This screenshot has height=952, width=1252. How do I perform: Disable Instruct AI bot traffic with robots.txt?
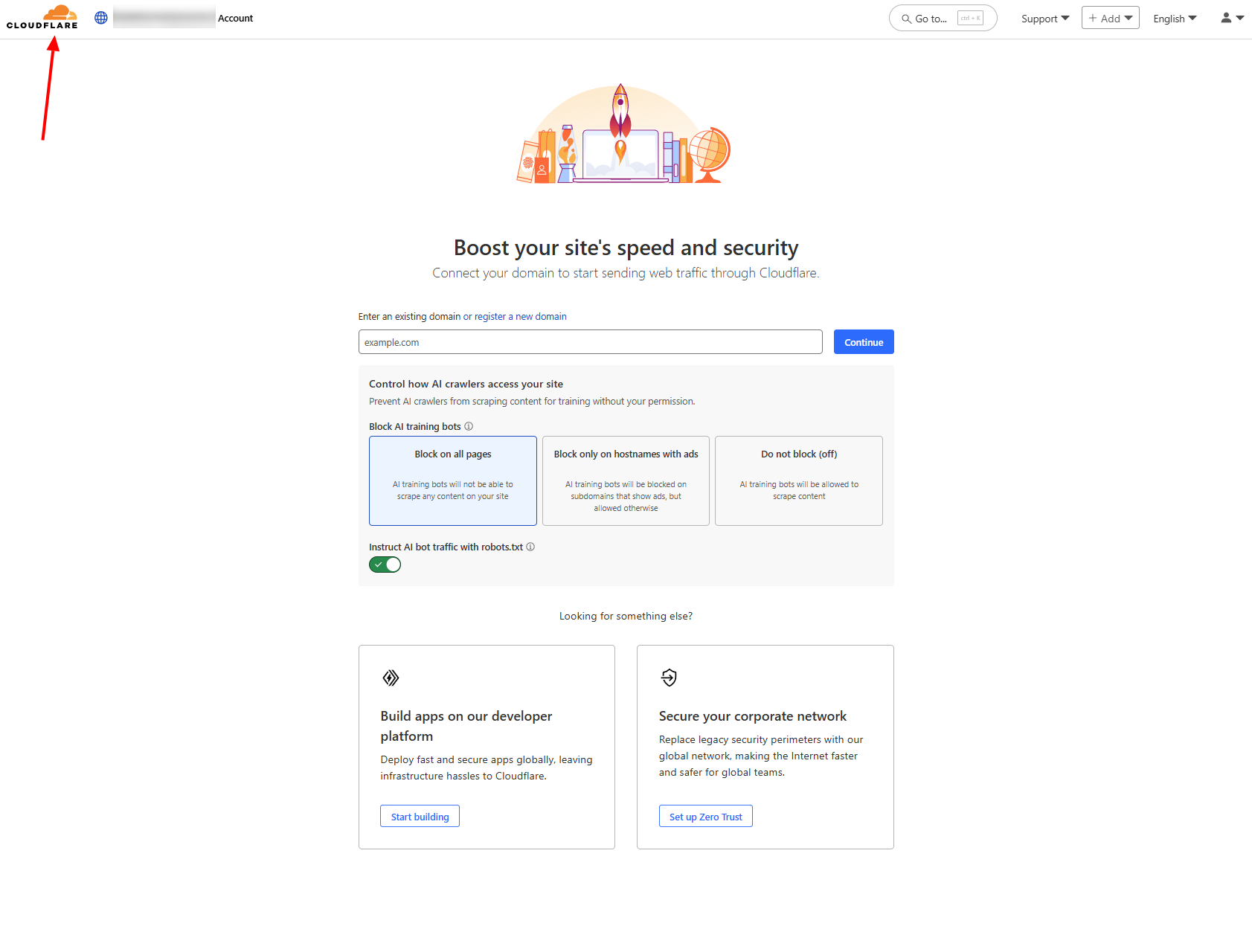[x=385, y=565]
